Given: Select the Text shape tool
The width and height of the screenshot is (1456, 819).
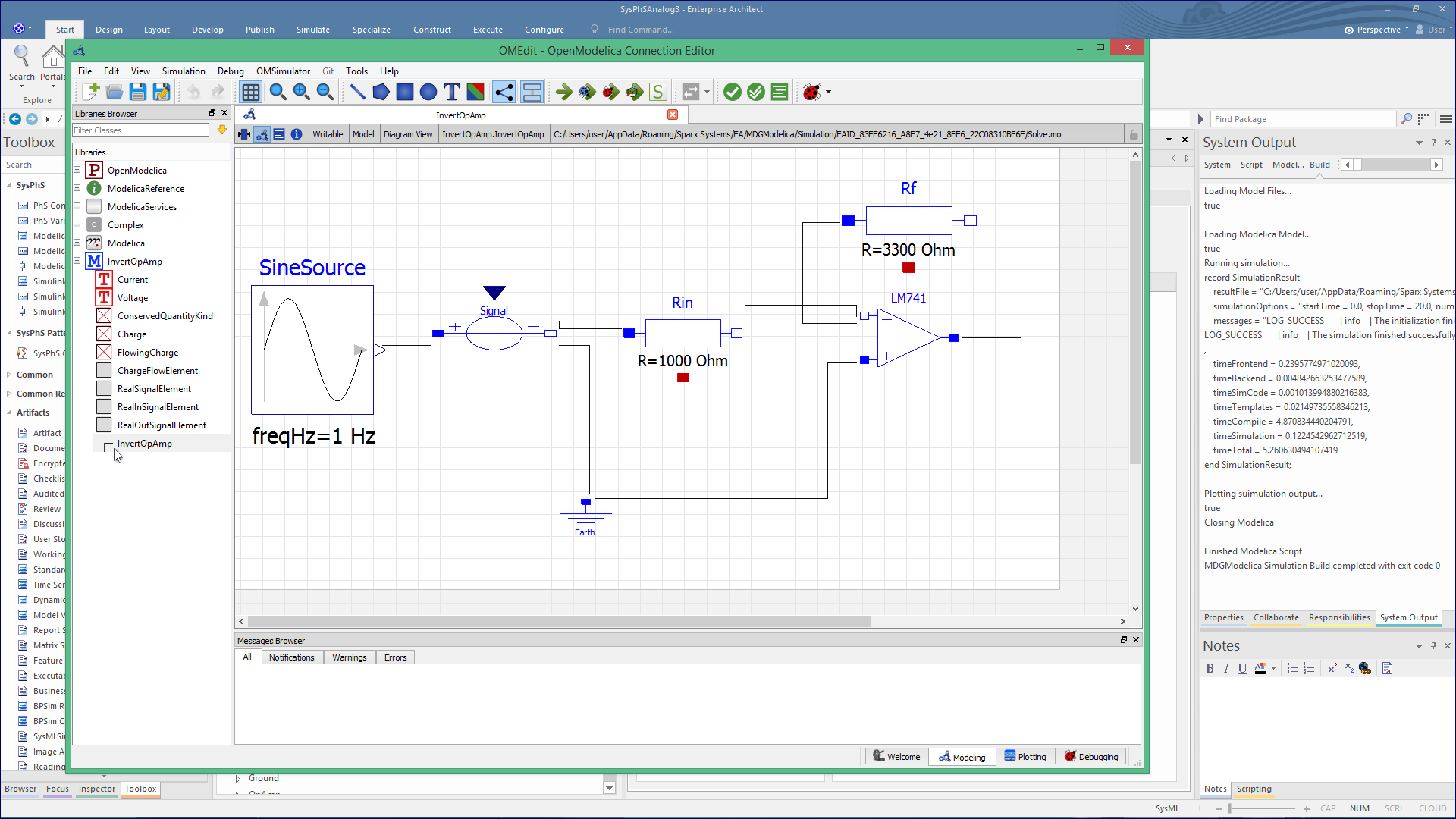Looking at the screenshot, I should pyautogui.click(x=452, y=92).
